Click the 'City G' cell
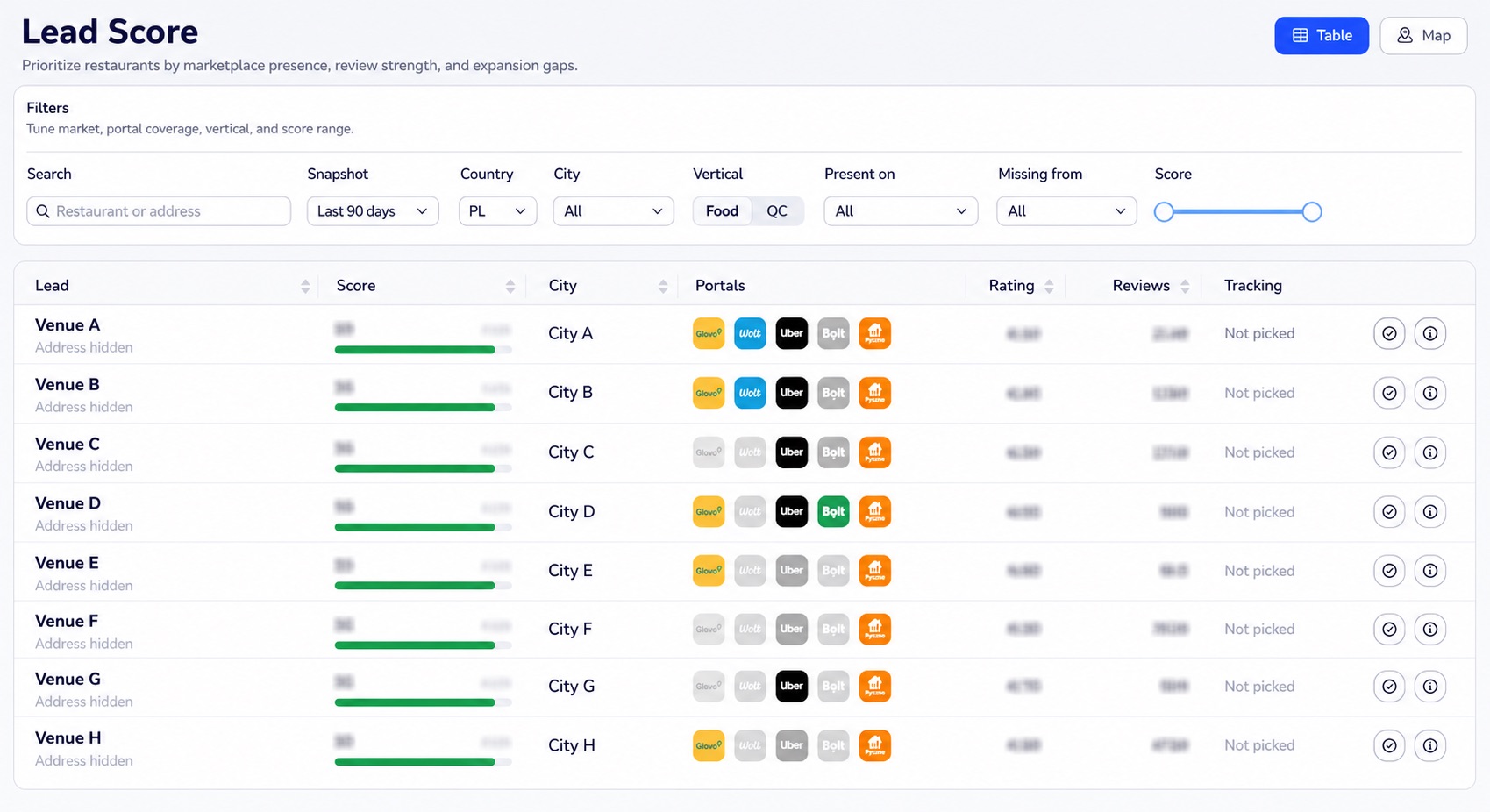 pos(571,686)
